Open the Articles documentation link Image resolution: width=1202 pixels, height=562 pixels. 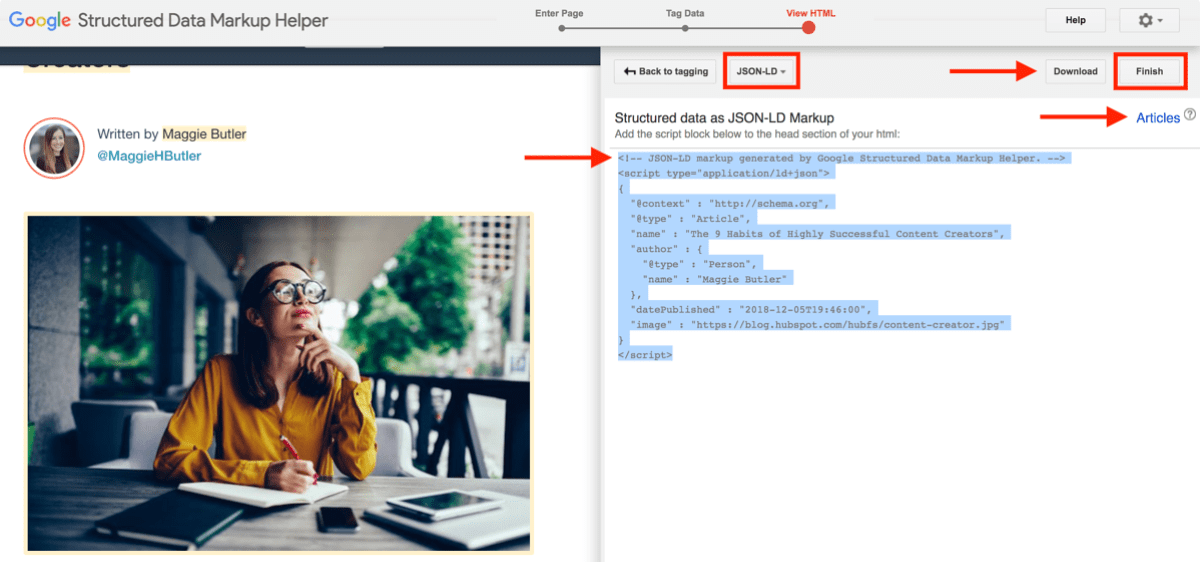click(1158, 117)
